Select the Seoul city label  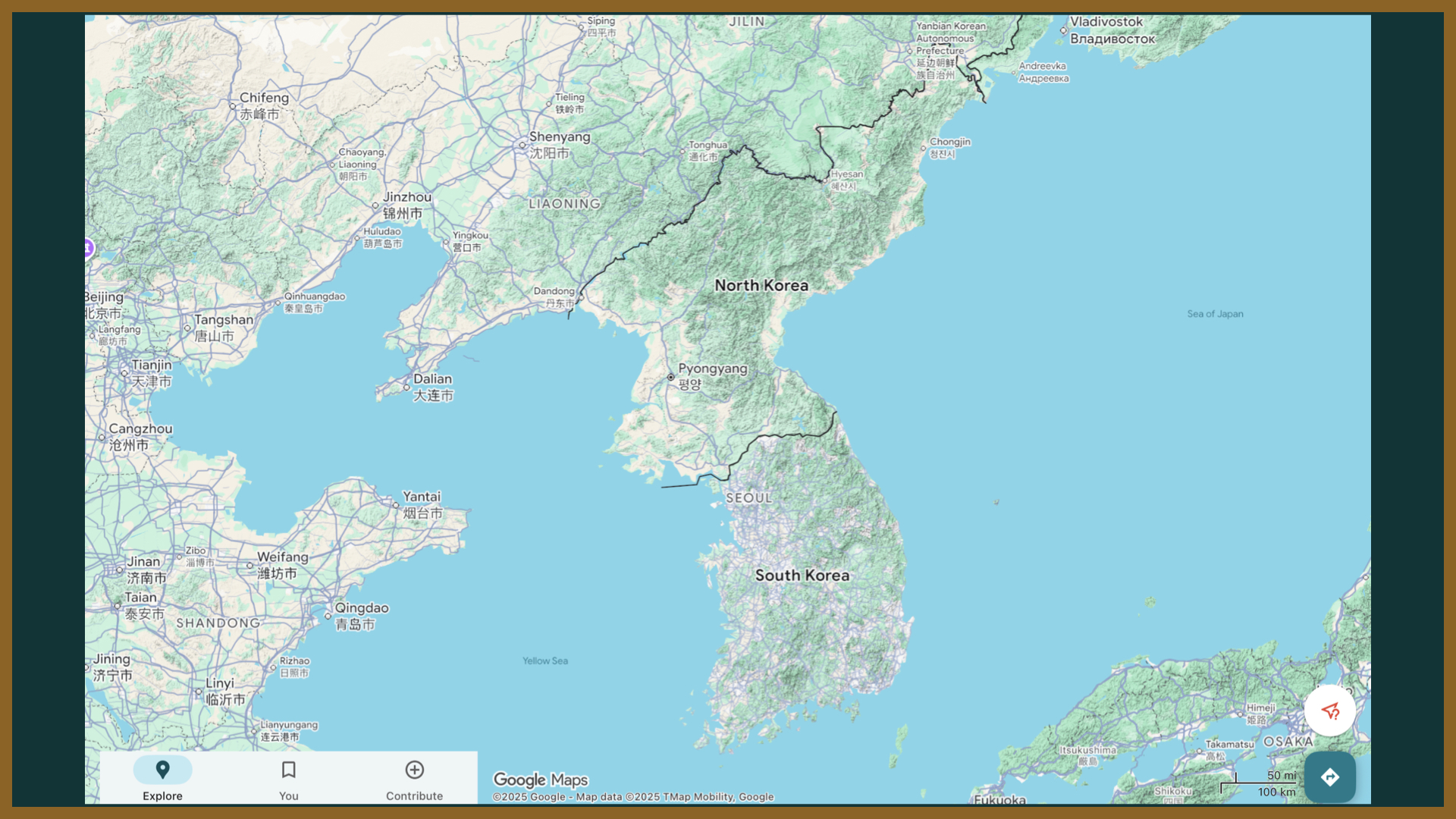[x=749, y=497]
